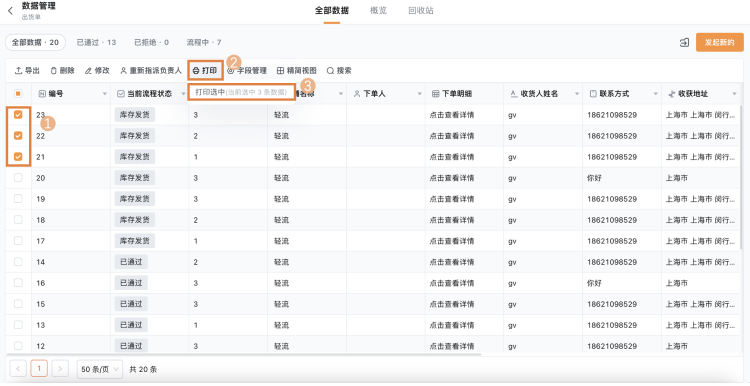Screen dimensions: 750x386
Task: Click the 轻流 cell in row 13
Action: (281, 325)
